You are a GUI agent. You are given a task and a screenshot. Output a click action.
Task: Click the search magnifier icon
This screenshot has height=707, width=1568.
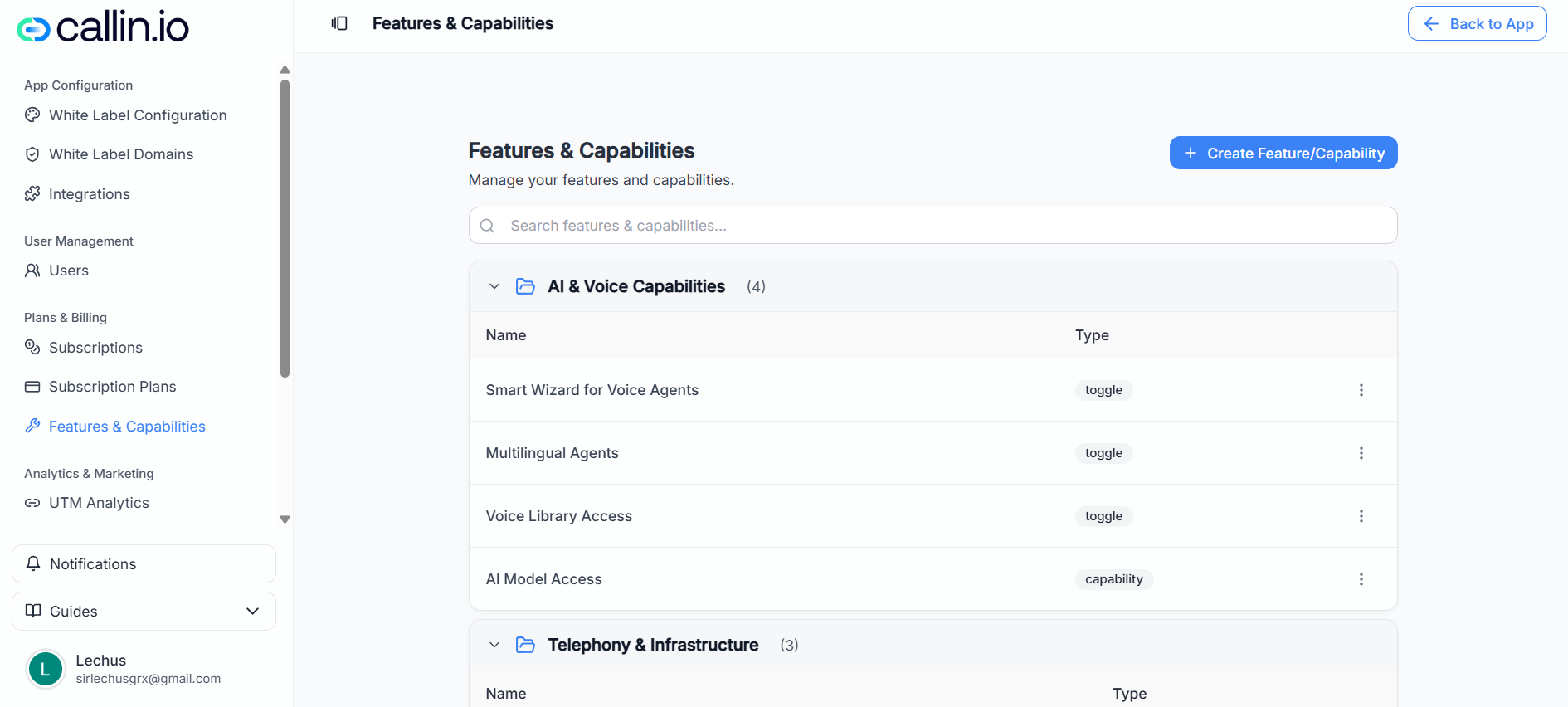(x=488, y=226)
